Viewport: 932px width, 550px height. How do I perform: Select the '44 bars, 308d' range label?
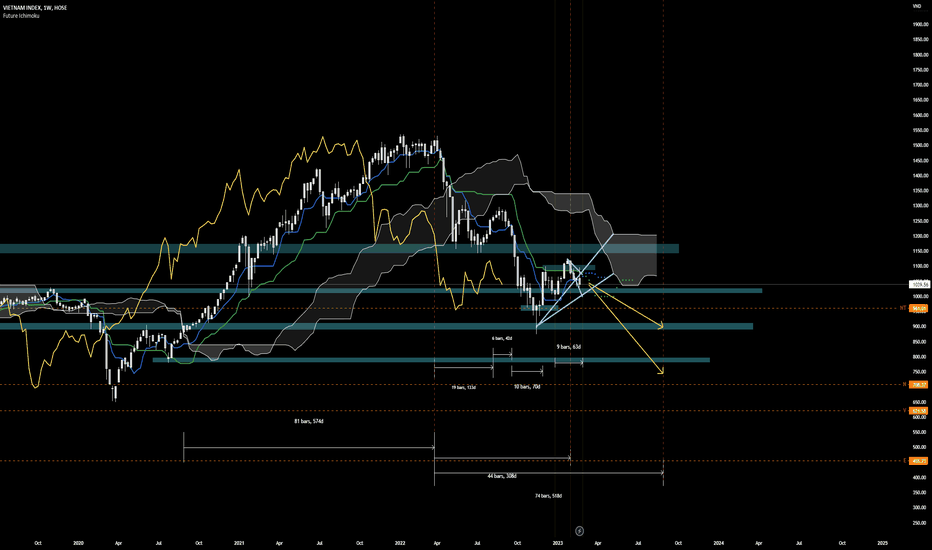(502, 476)
